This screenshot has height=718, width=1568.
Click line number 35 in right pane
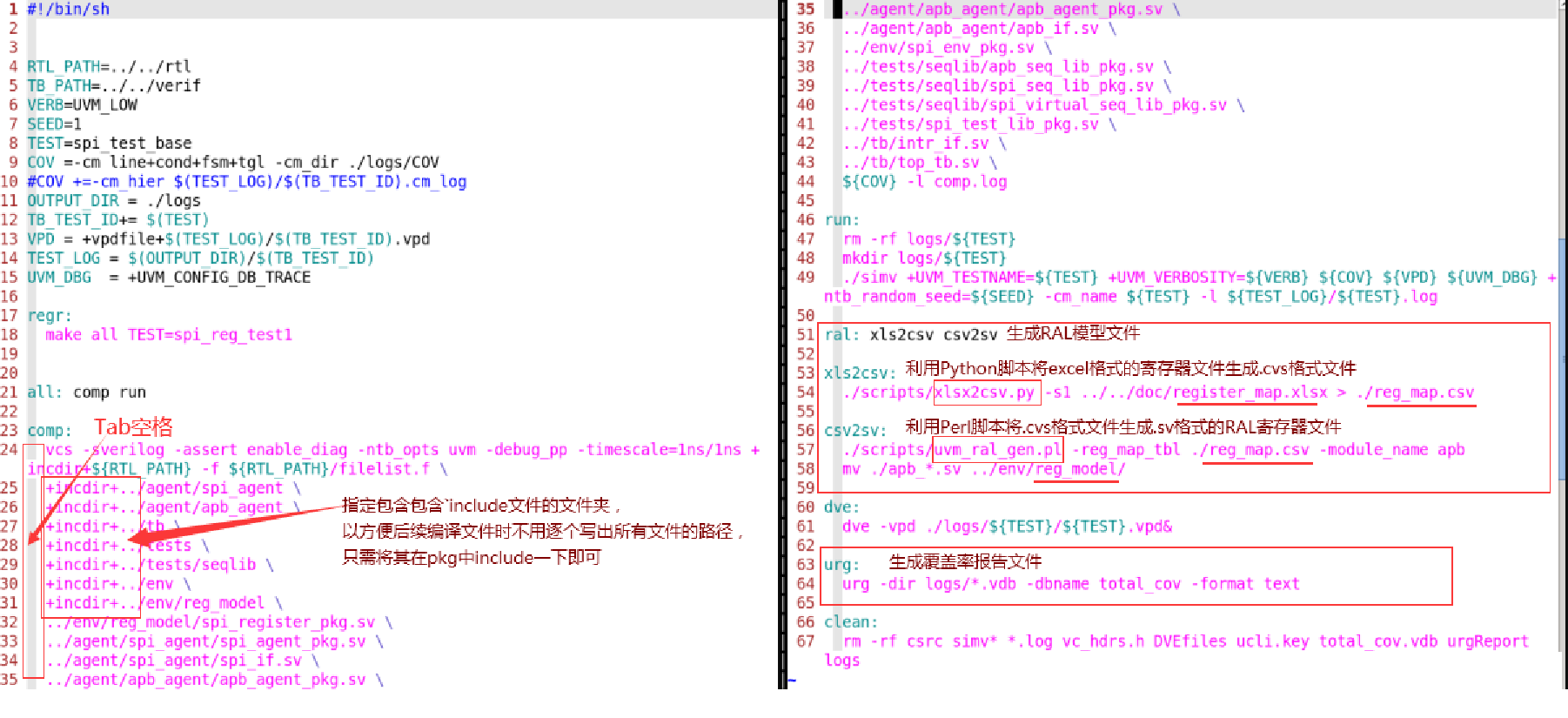(806, 9)
